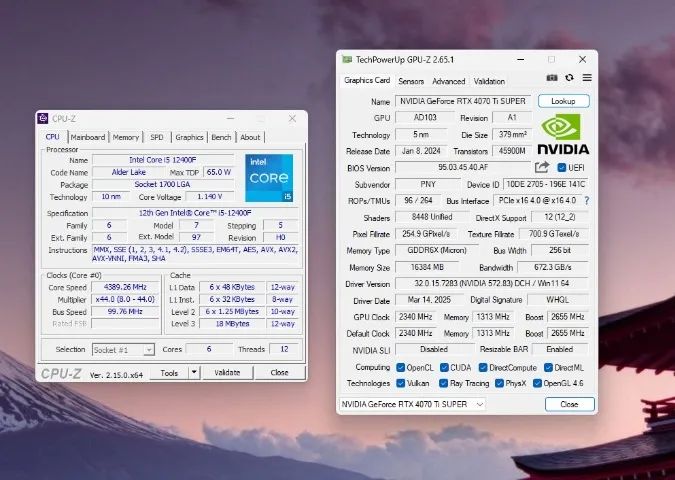Open the SPD tab in CPU-Z
Image resolution: width=675 pixels, height=480 pixels.
tap(157, 137)
